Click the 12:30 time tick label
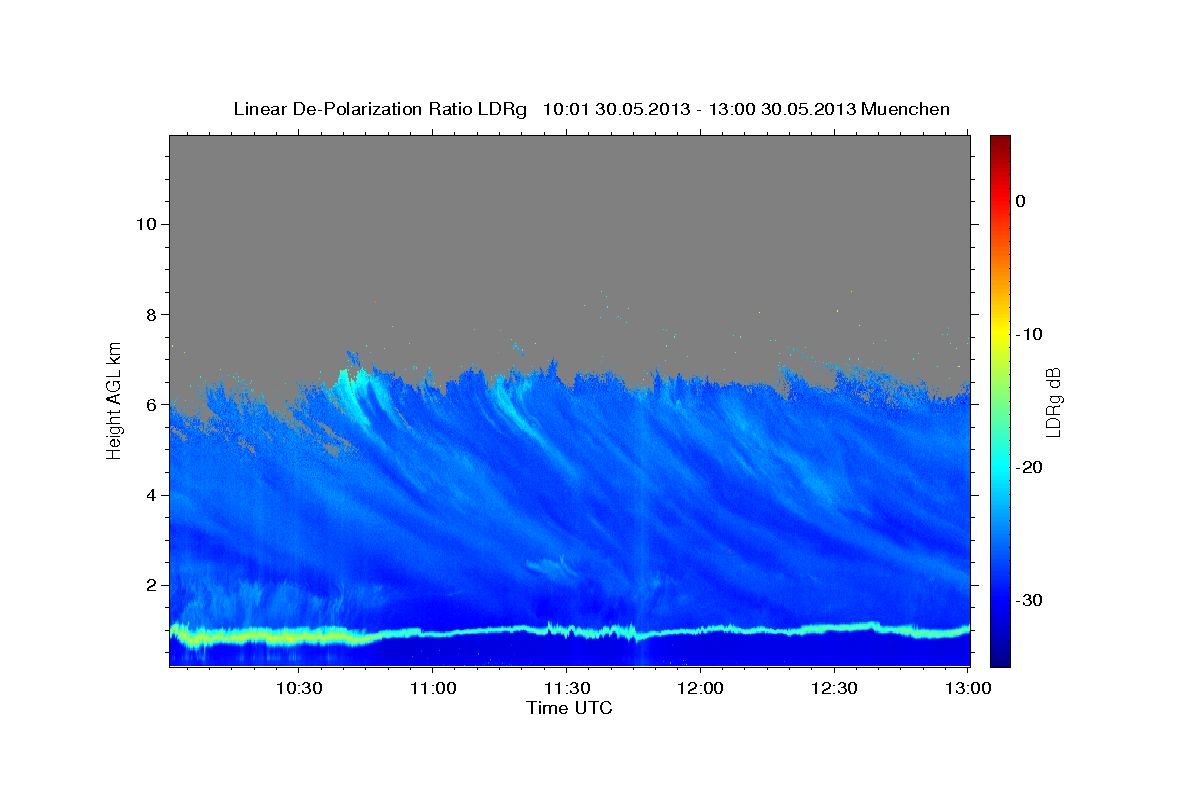 [833, 689]
